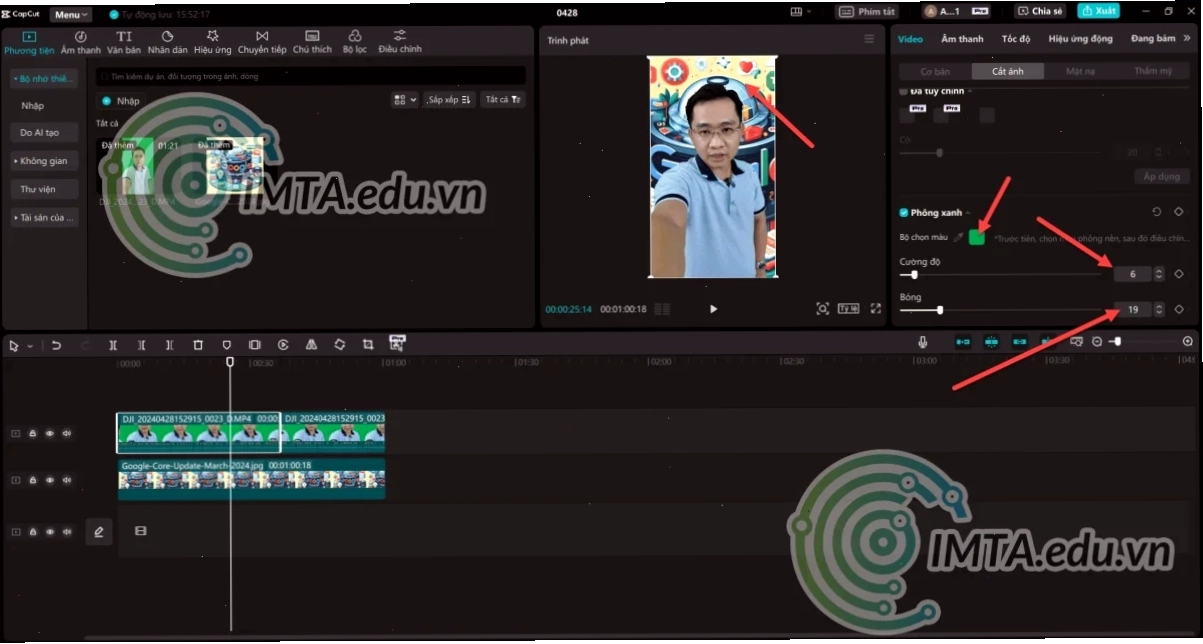The image size is (1203, 644).
Task: Mute the DJI video track
Action: pyautogui.click(x=67, y=434)
